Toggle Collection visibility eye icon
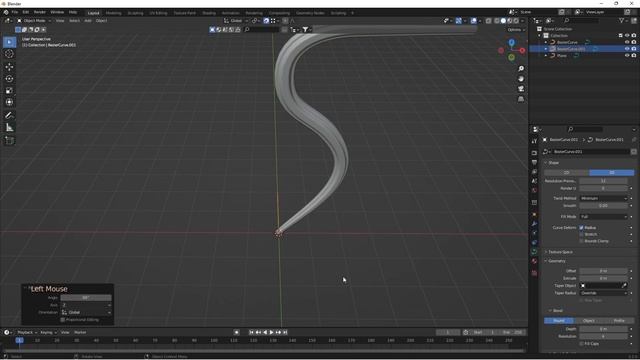 pyautogui.click(x=627, y=36)
